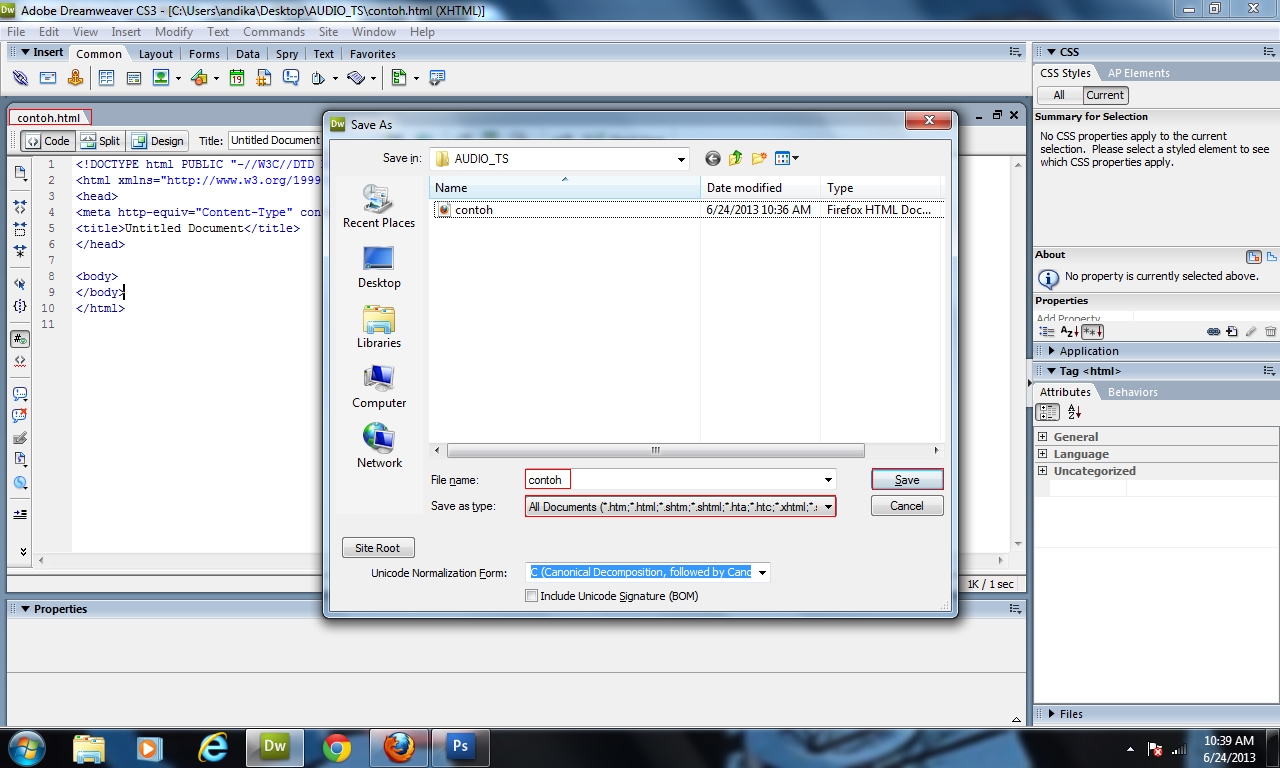This screenshot has height=768, width=1280.
Task: Switch to Code view
Action: pyautogui.click(x=47, y=141)
